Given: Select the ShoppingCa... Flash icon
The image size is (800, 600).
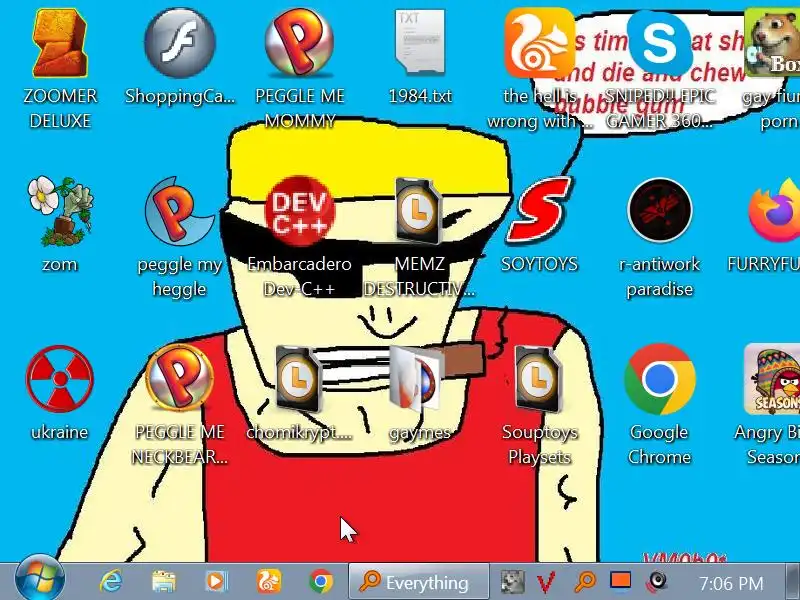Looking at the screenshot, I should tap(180, 43).
